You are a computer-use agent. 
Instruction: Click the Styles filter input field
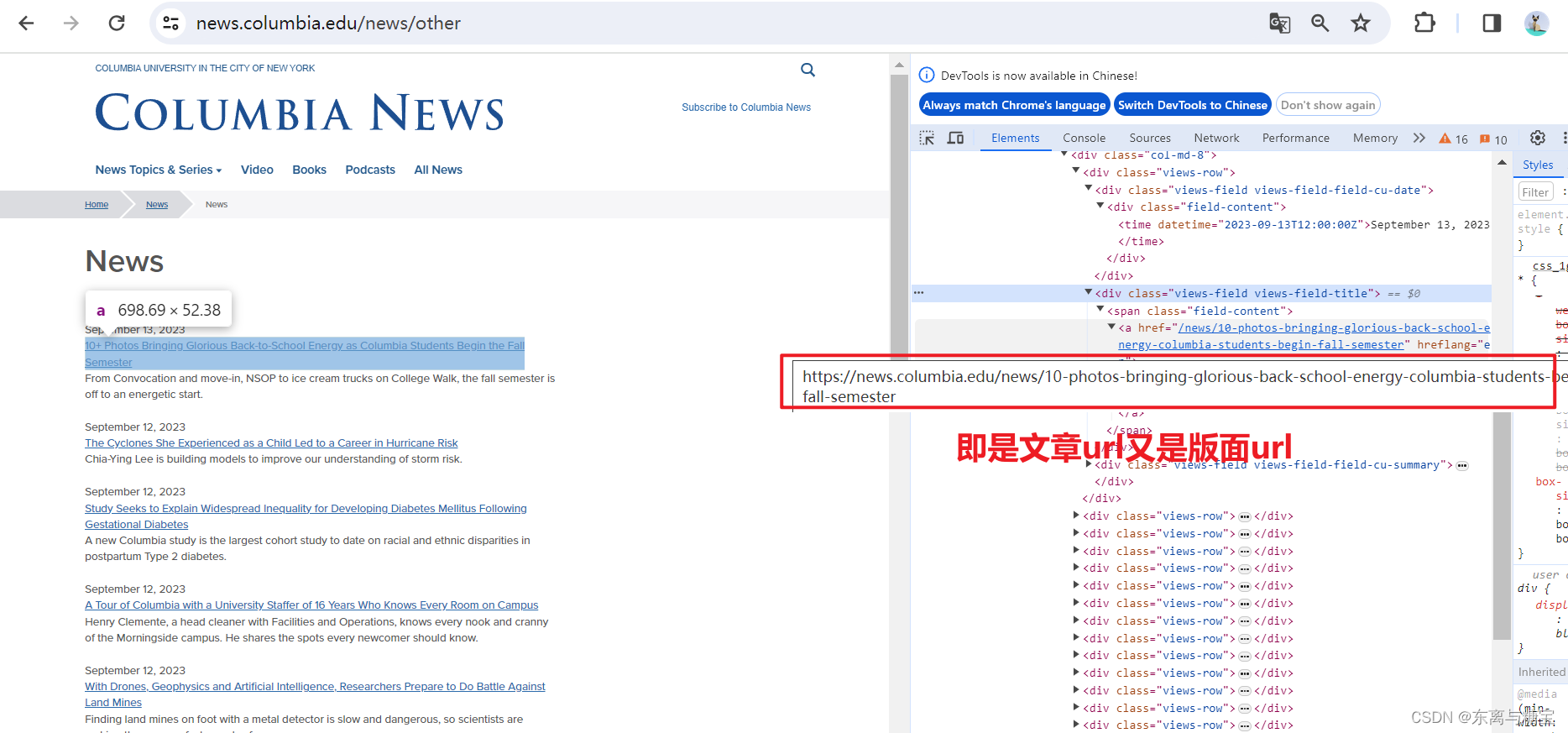coord(1535,192)
